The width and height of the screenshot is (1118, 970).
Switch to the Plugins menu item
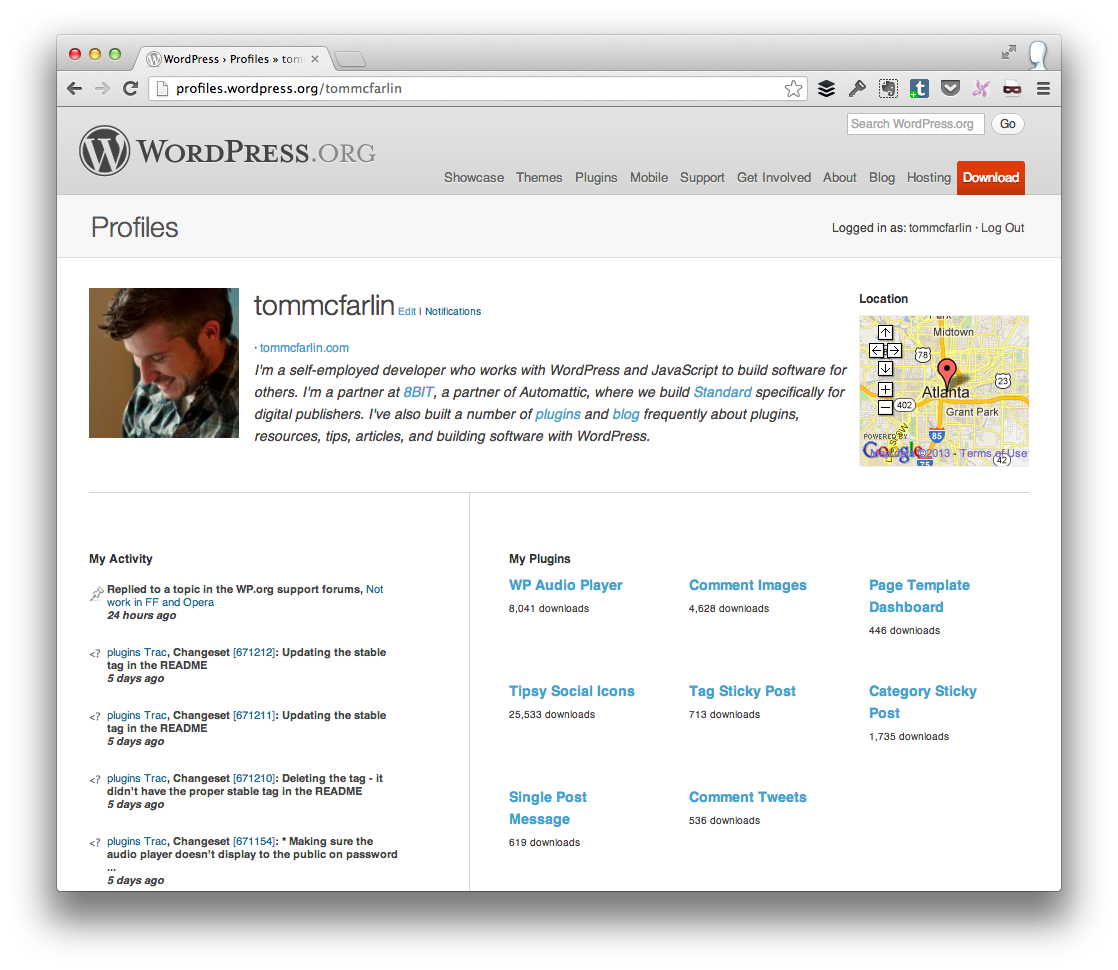(x=596, y=177)
